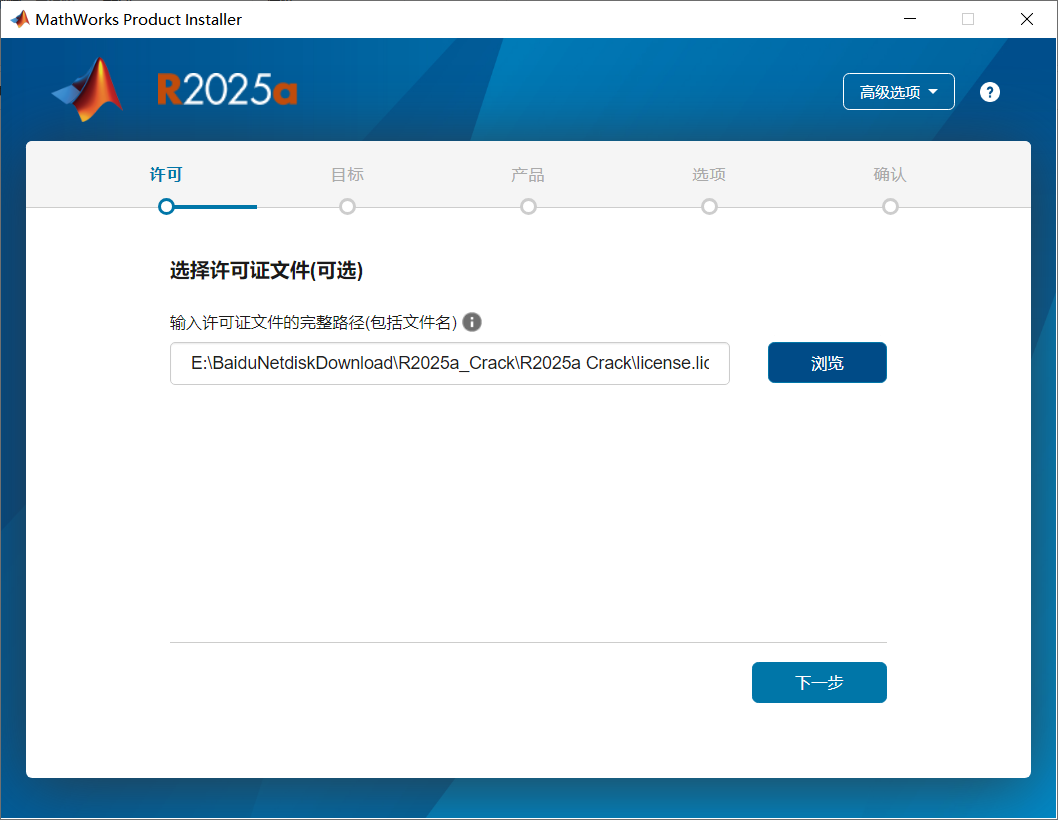Image resolution: width=1058 pixels, height=820 pixels.
Task: Click the 产品 progress step circle
Action: click(528, 207)
